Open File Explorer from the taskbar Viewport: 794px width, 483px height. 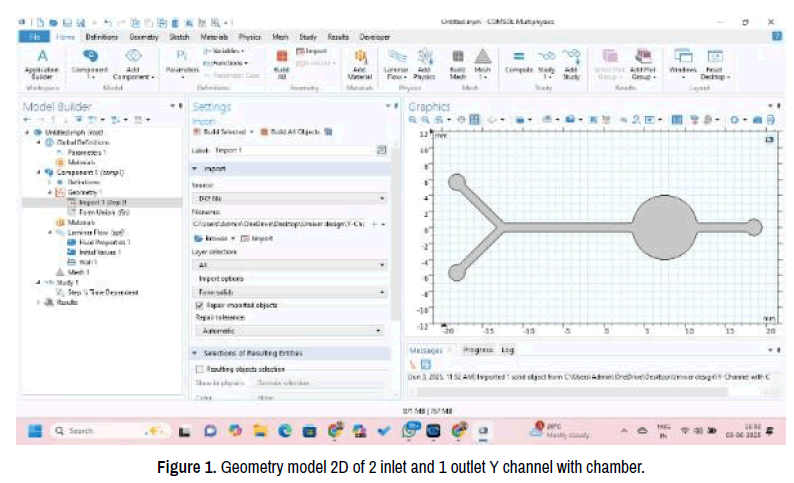tap(258, 431)
